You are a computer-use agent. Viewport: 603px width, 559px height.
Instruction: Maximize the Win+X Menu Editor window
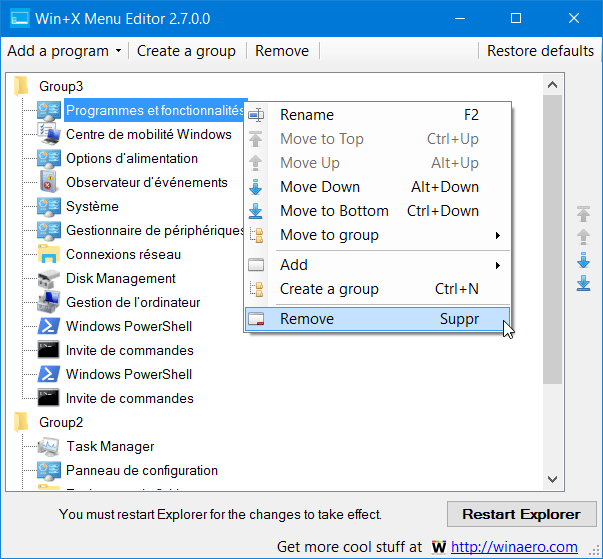[516, 18]
